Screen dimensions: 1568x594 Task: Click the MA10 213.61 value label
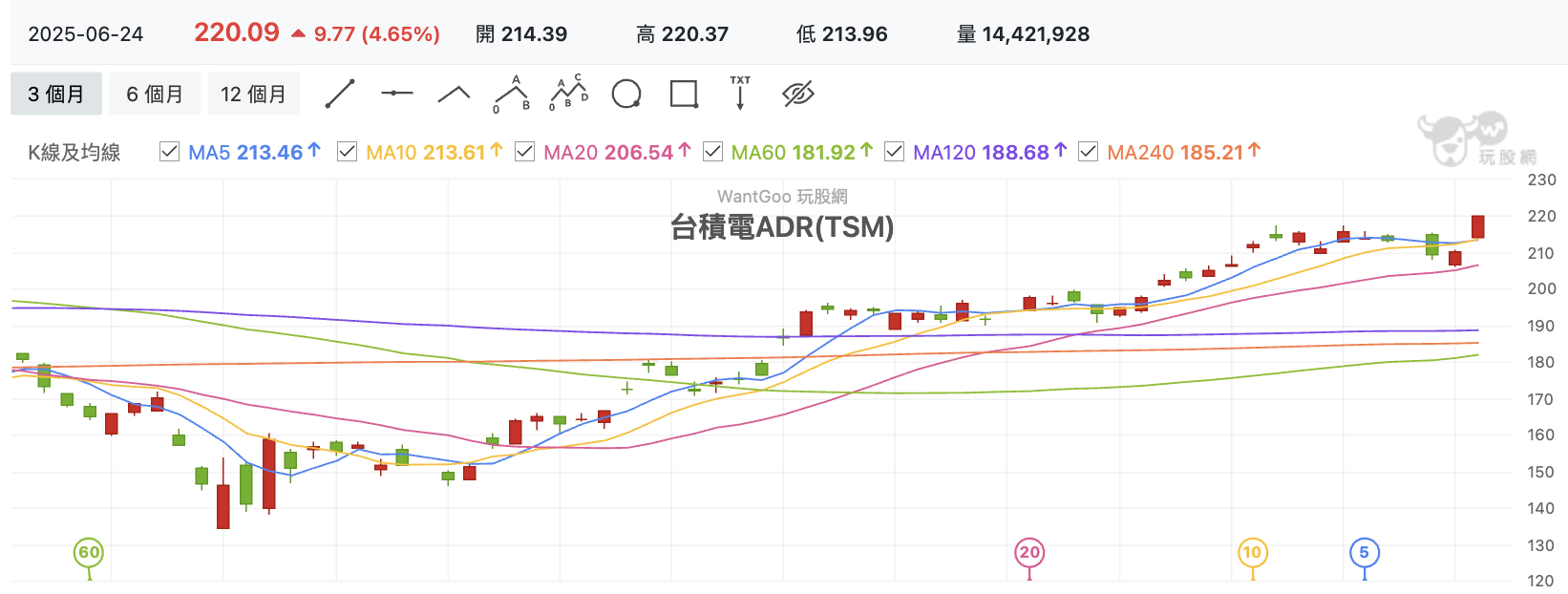point(434,152)
